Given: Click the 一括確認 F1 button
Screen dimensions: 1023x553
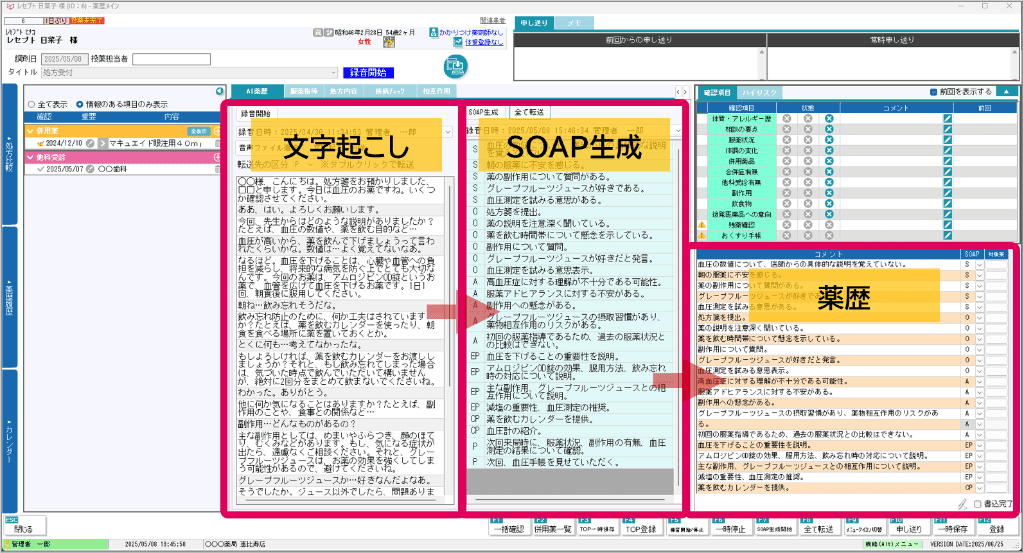Looking at the screenshot, I should coord(510,528).
